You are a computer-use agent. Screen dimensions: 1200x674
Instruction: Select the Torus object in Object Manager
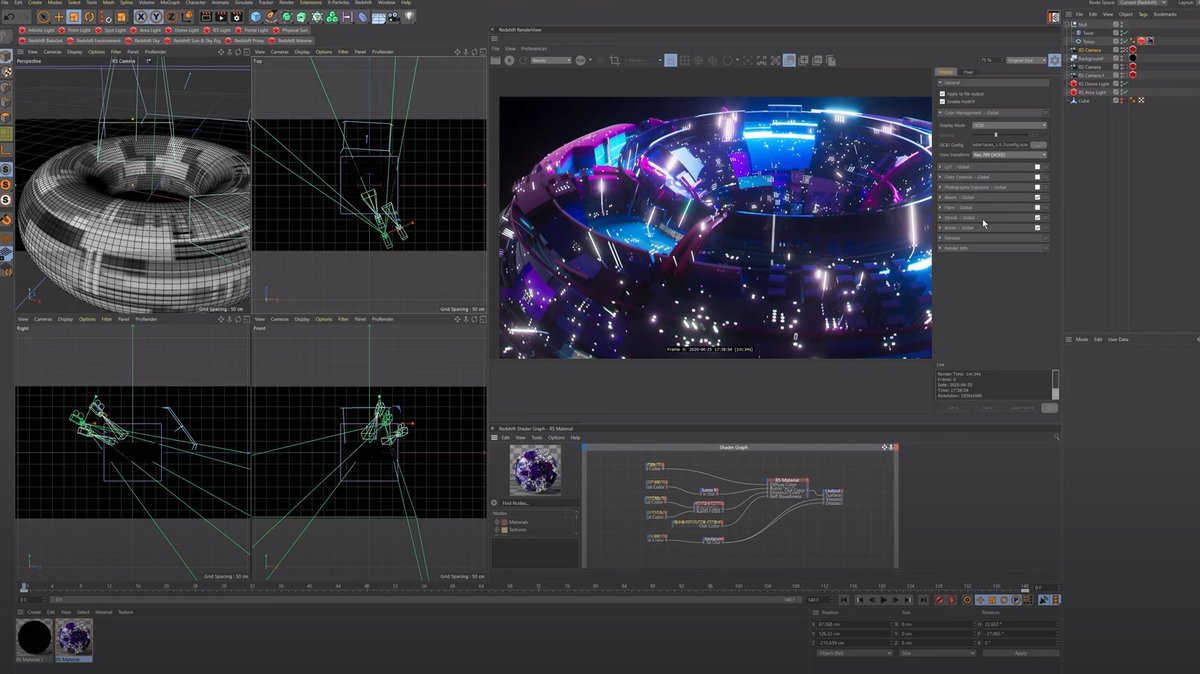click(x=1089, y=41)
